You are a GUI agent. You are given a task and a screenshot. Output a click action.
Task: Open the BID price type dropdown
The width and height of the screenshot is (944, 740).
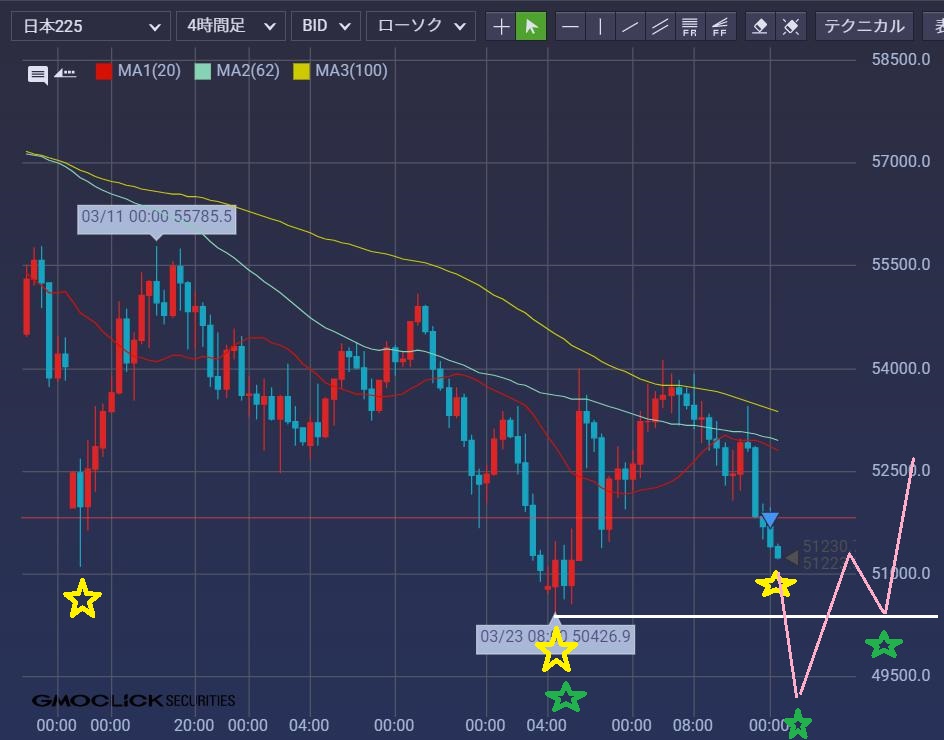point(325,26)
